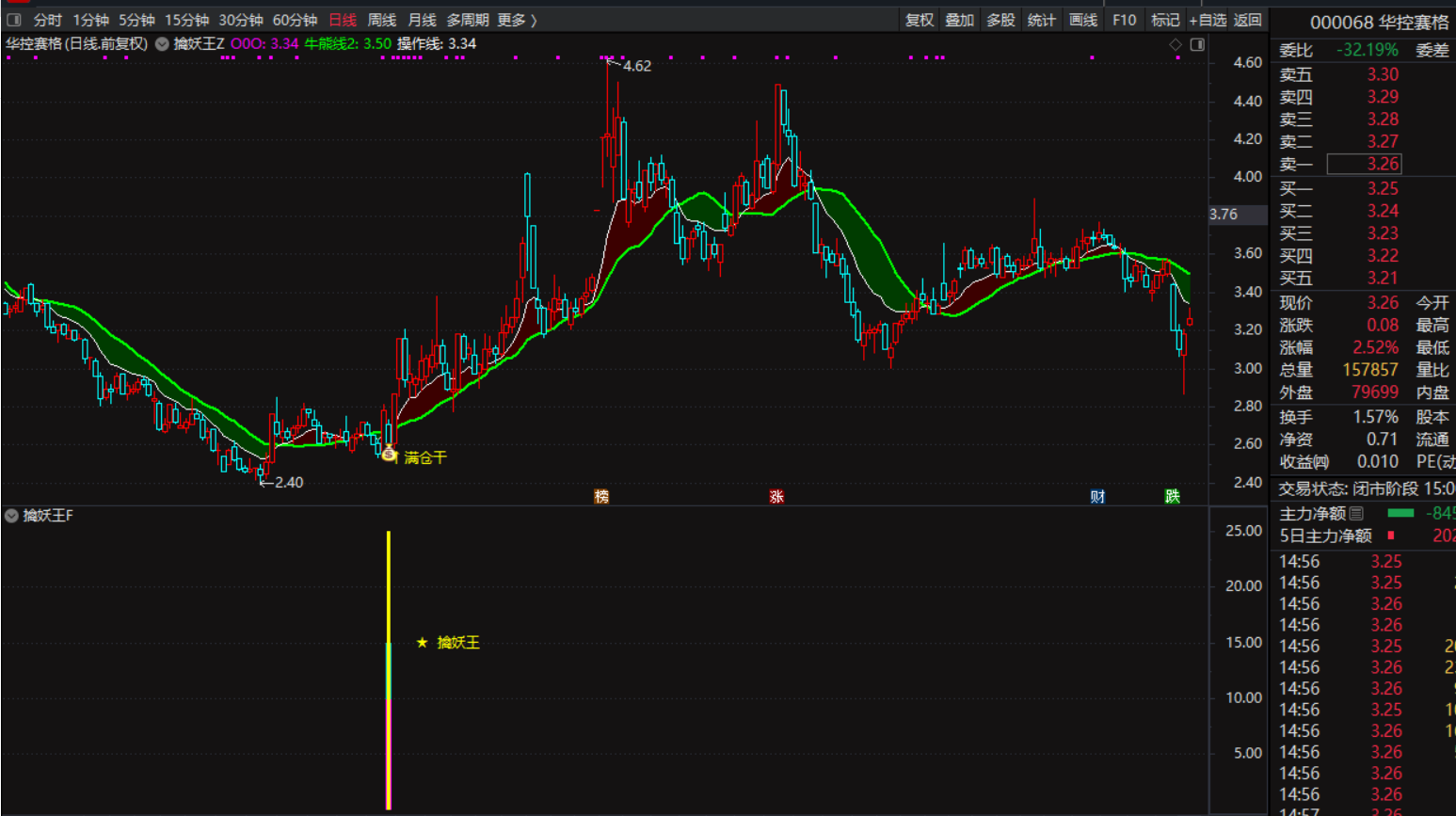Select the 卖一 price 3.26 field

pyautogui.click(x=1364, y=164)
